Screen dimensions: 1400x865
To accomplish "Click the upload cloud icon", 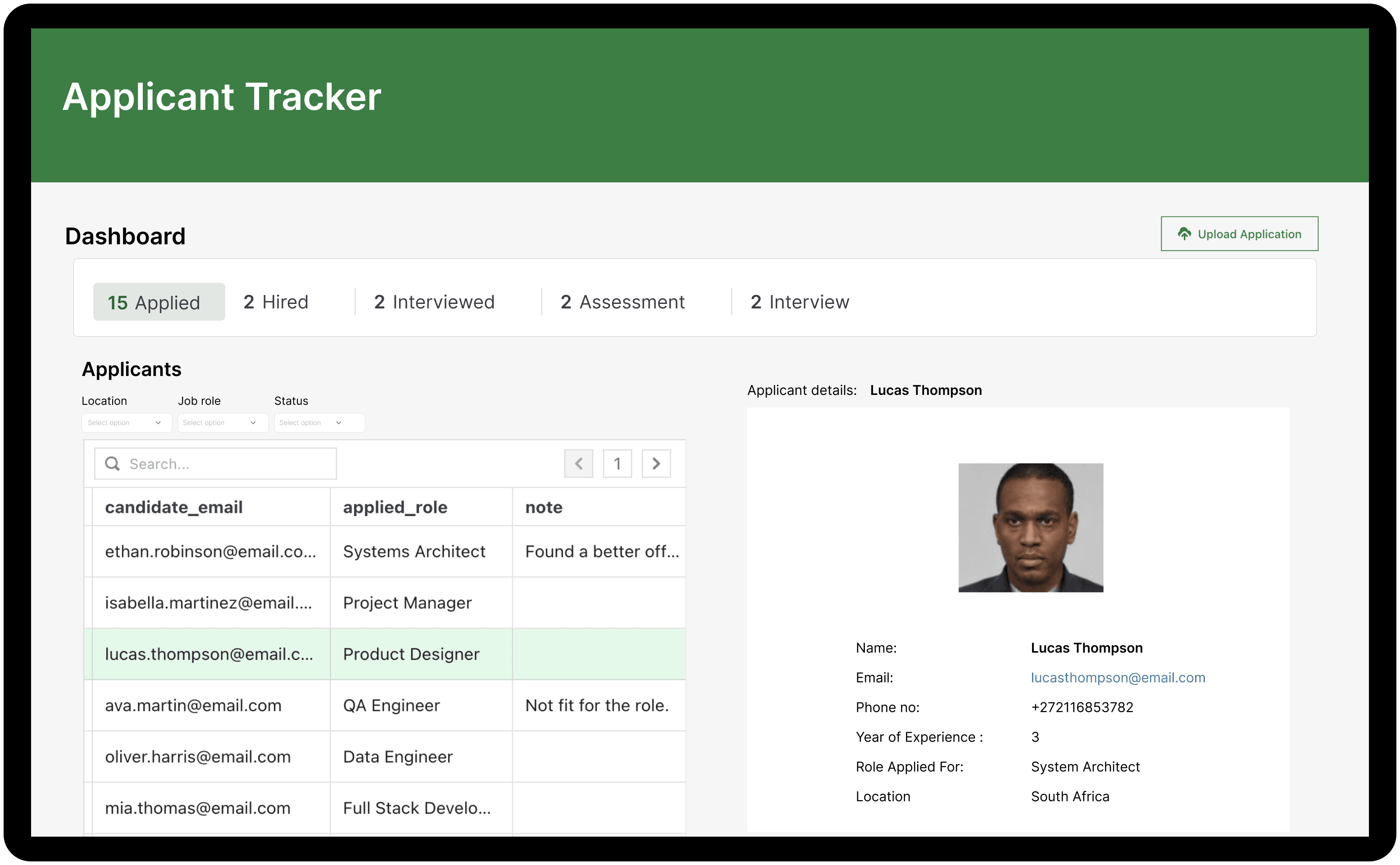I will pos(1184,233).
